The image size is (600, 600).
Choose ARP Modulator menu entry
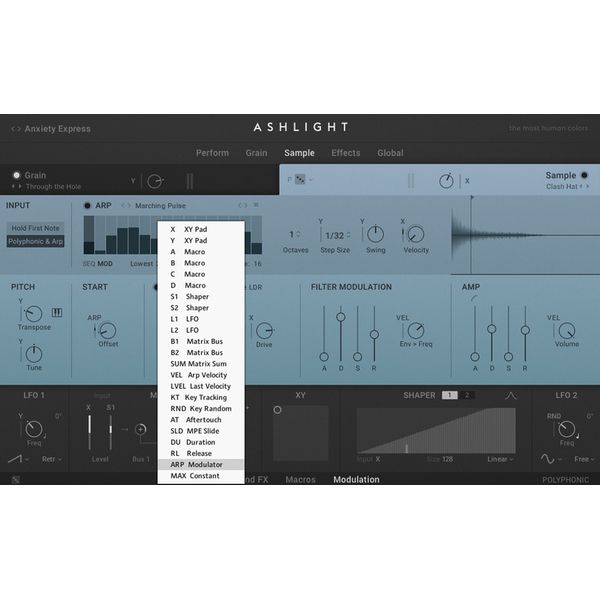pyautogui.click(x=201, y=465)
